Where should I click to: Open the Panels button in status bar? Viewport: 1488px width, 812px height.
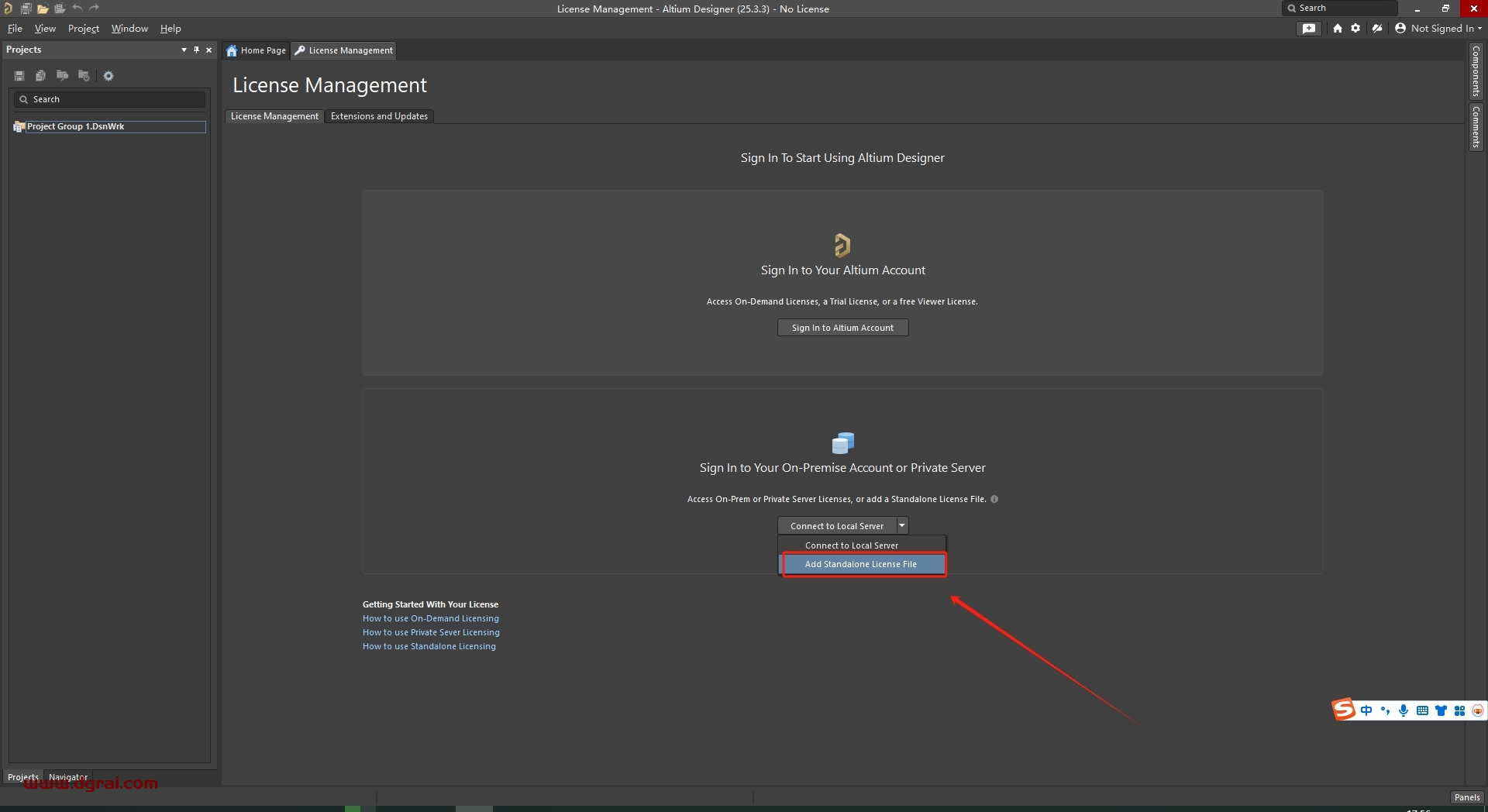tap(1467, 797)
